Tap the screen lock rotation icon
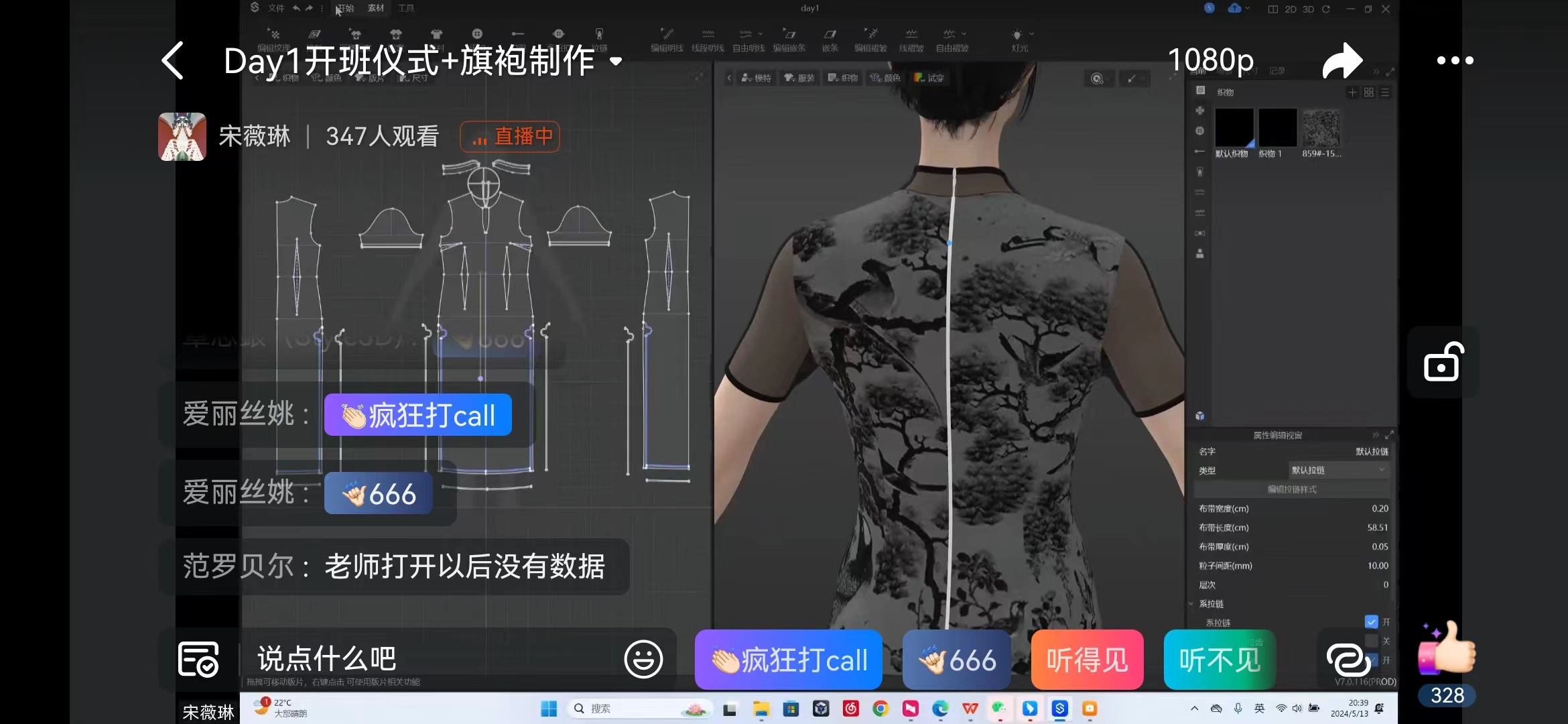 tap(1443, 363)
